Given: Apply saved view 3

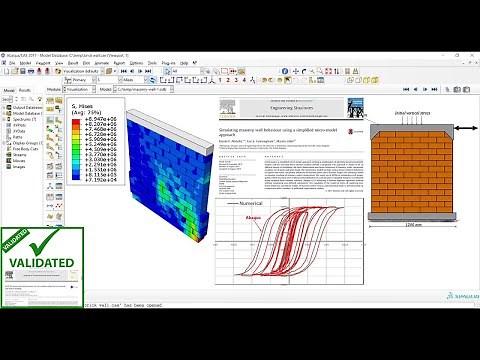Looking at the screenshot, I should tap(236, 80).
